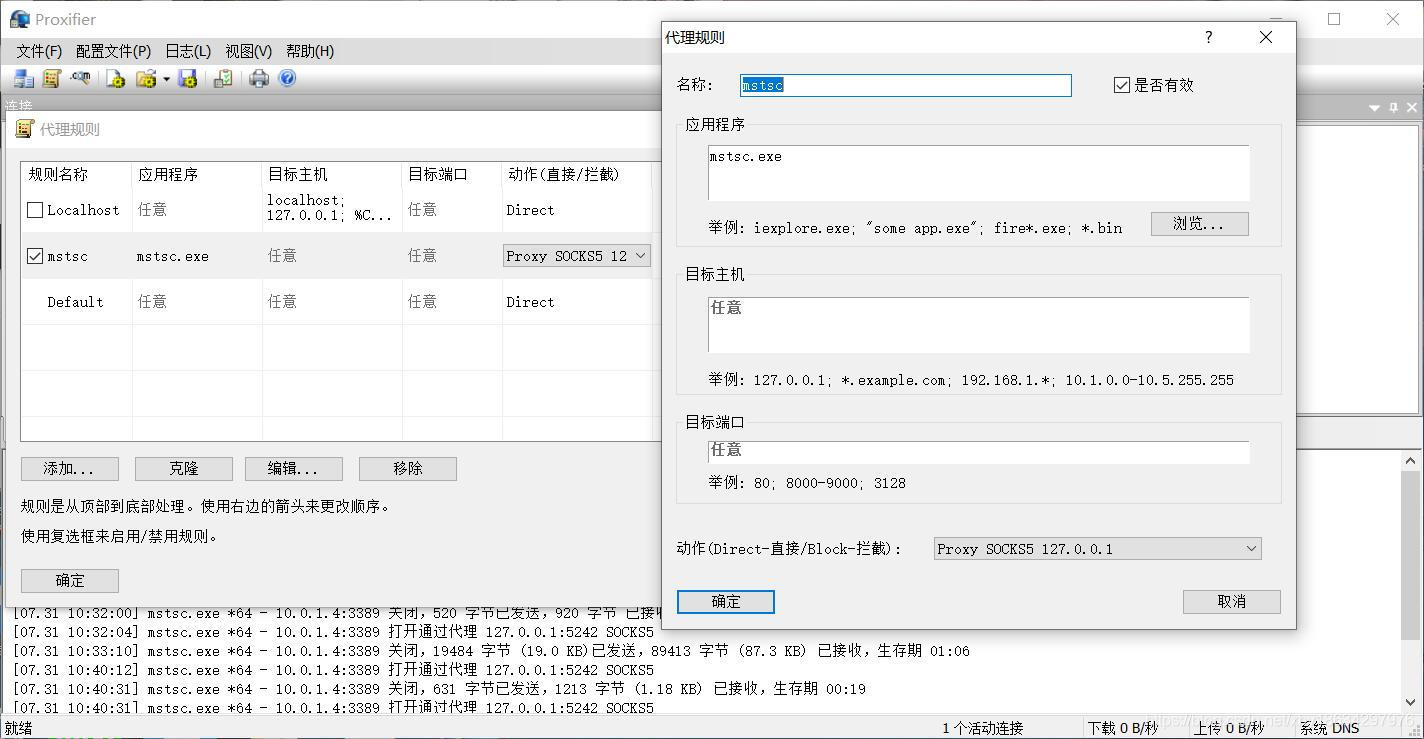Click the 规则名称 column header
This screenshot has width=1424, height=739.
[76, 174]
